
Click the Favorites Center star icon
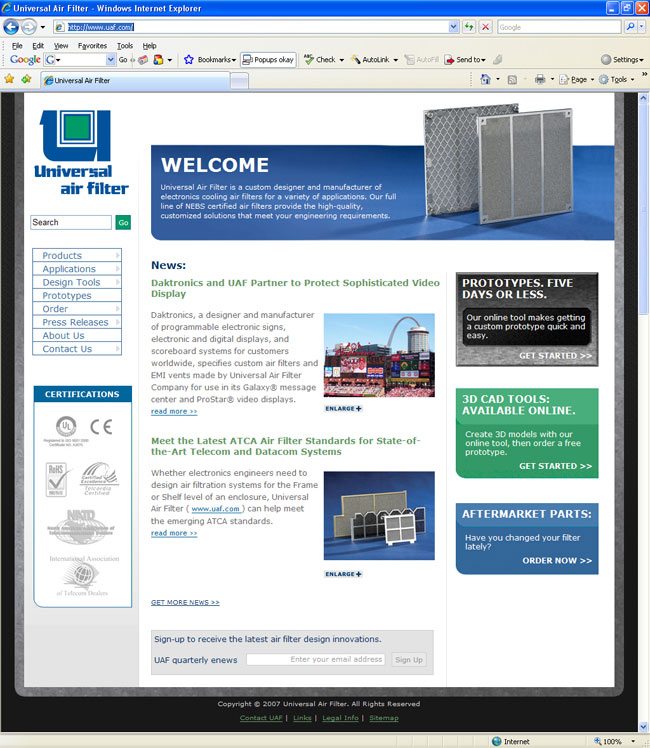9,79
